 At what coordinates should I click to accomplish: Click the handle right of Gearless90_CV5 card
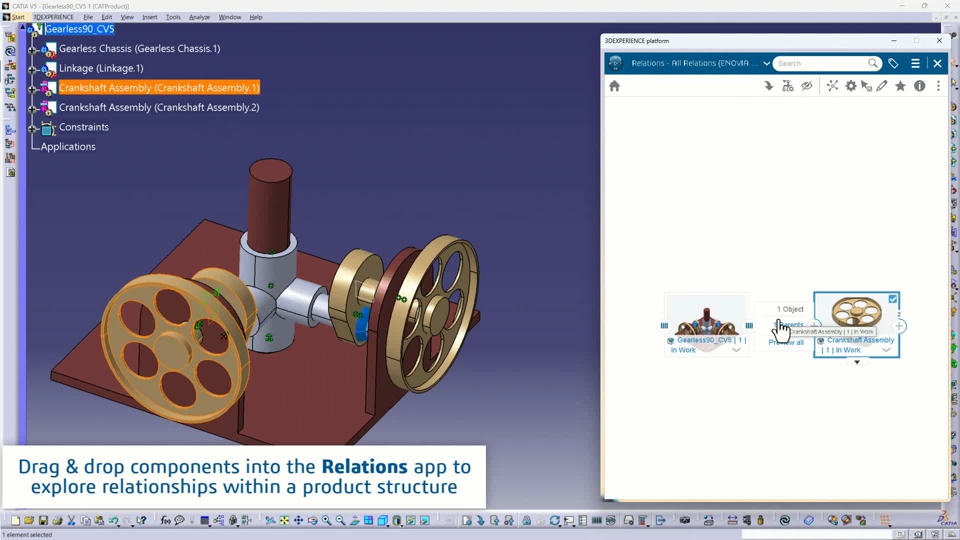tap(749, 326)
